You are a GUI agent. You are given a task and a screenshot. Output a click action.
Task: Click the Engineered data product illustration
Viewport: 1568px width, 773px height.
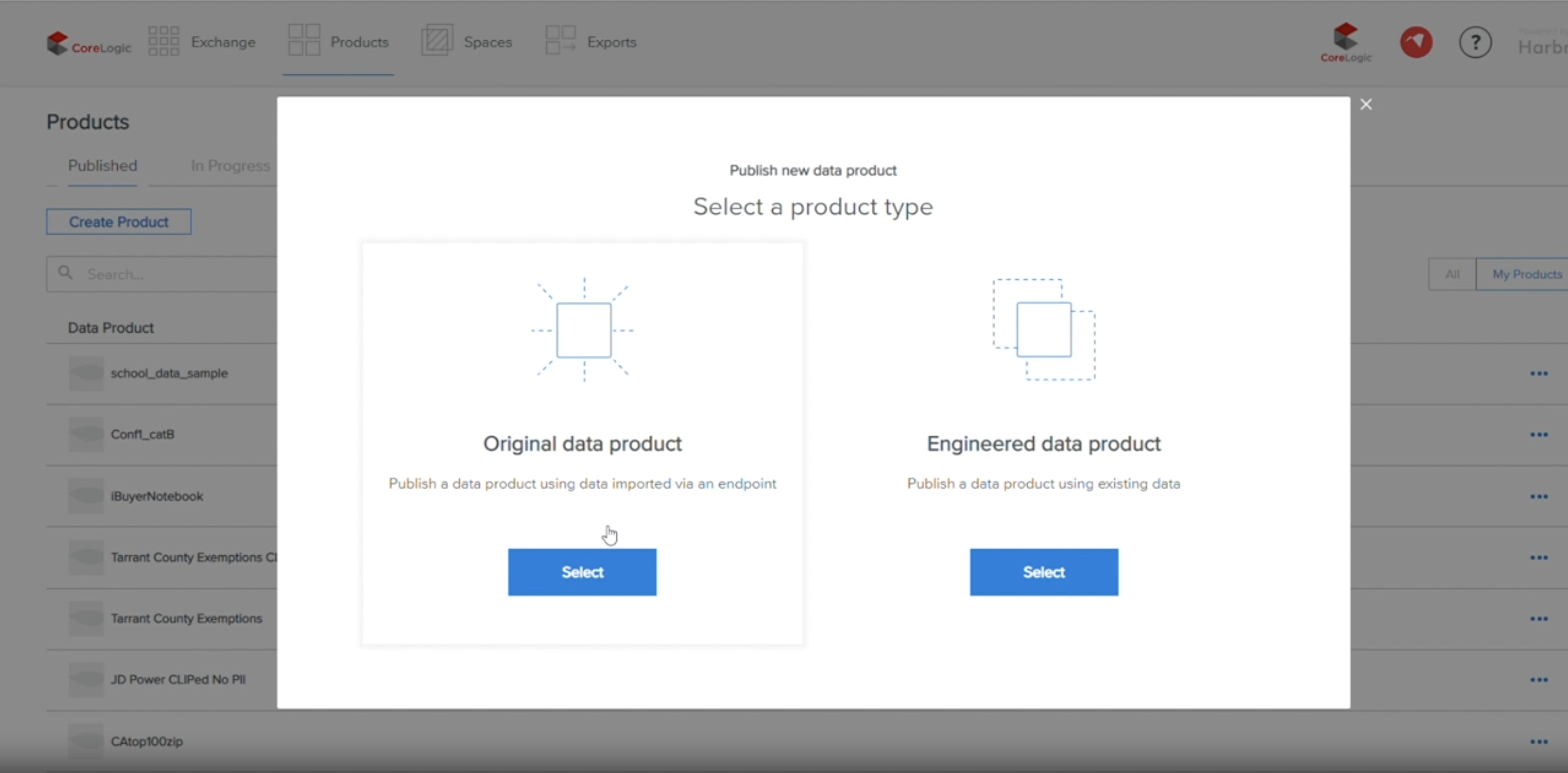(x=1043, y=330)
